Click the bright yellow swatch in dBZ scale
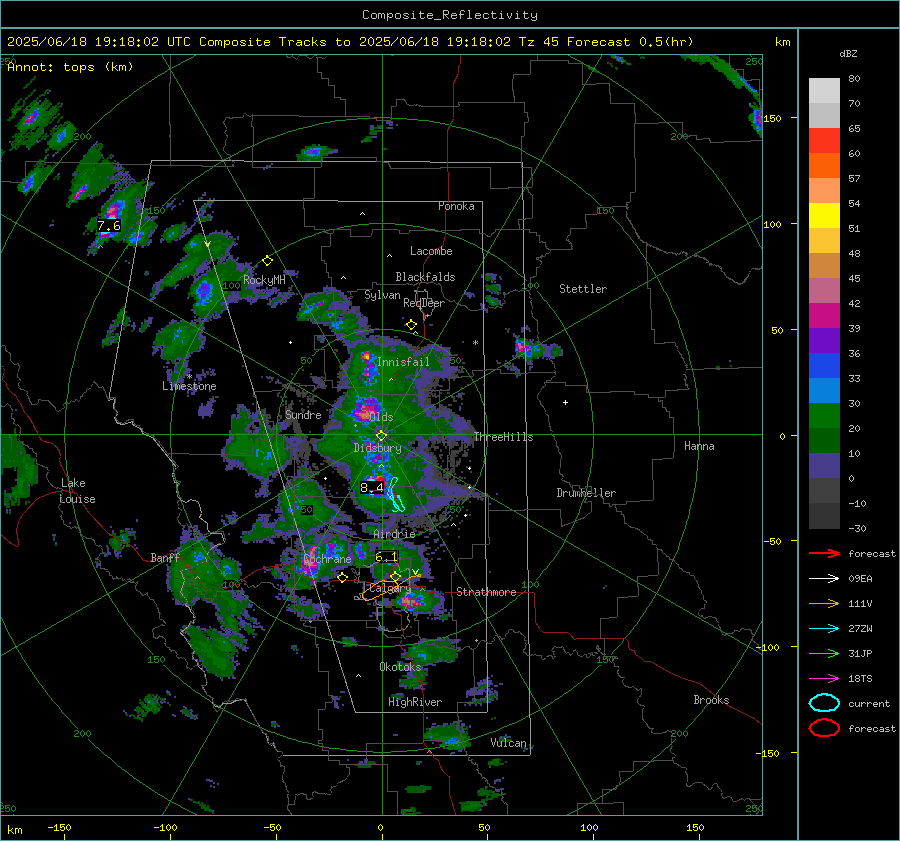900x841 pixels. pos(824,215)
